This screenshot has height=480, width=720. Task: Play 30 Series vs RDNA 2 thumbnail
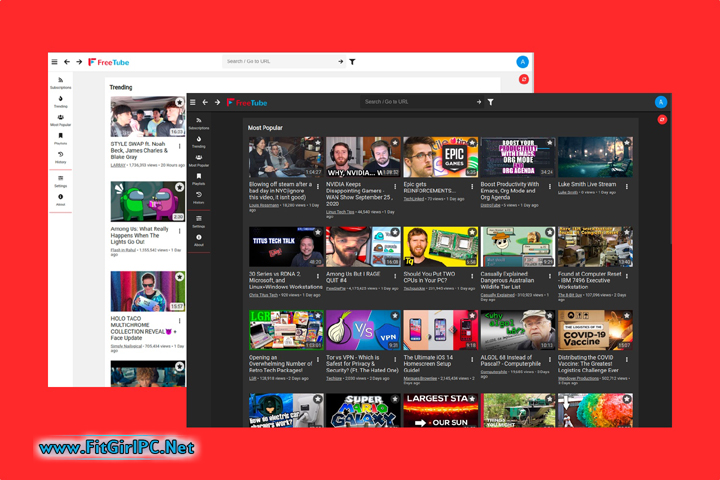(286, 247)
